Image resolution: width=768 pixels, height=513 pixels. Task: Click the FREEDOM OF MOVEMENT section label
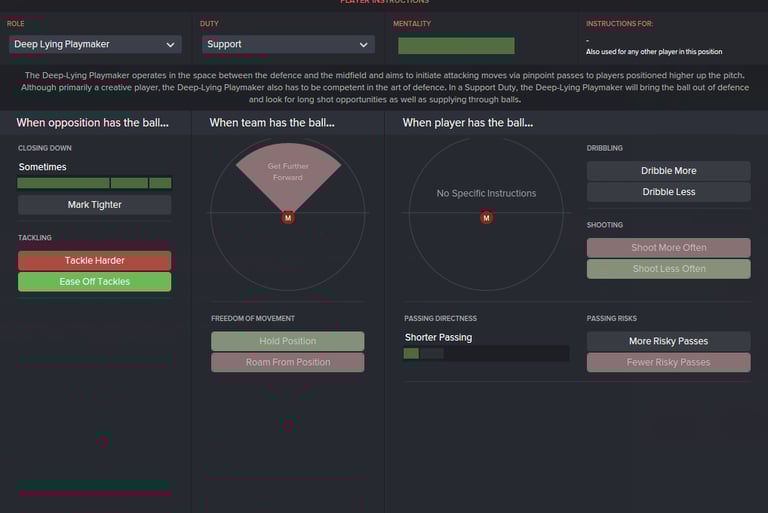click(x=253, y=318)
